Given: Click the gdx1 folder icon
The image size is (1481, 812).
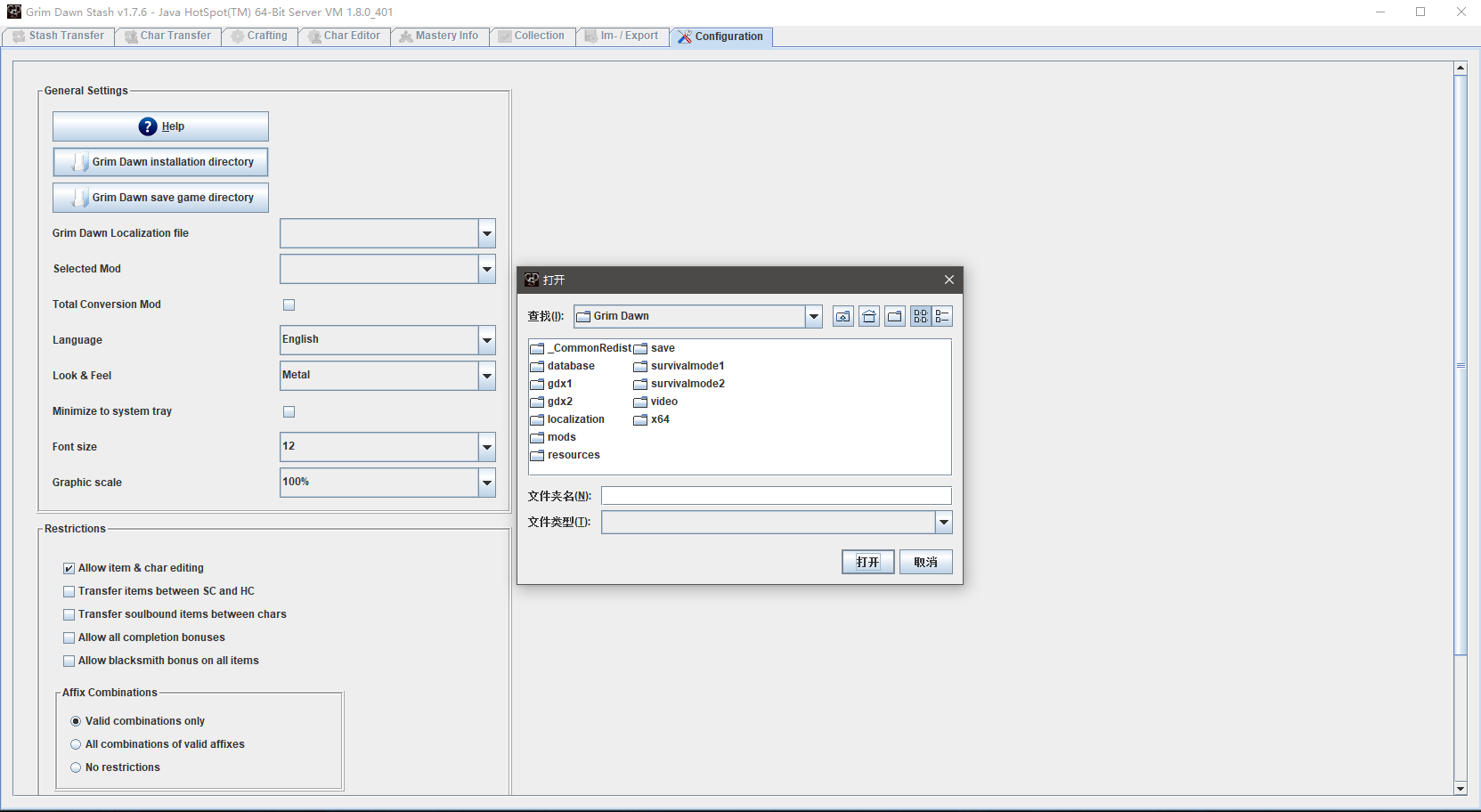Looking at the screenshot, I should 537,385.
